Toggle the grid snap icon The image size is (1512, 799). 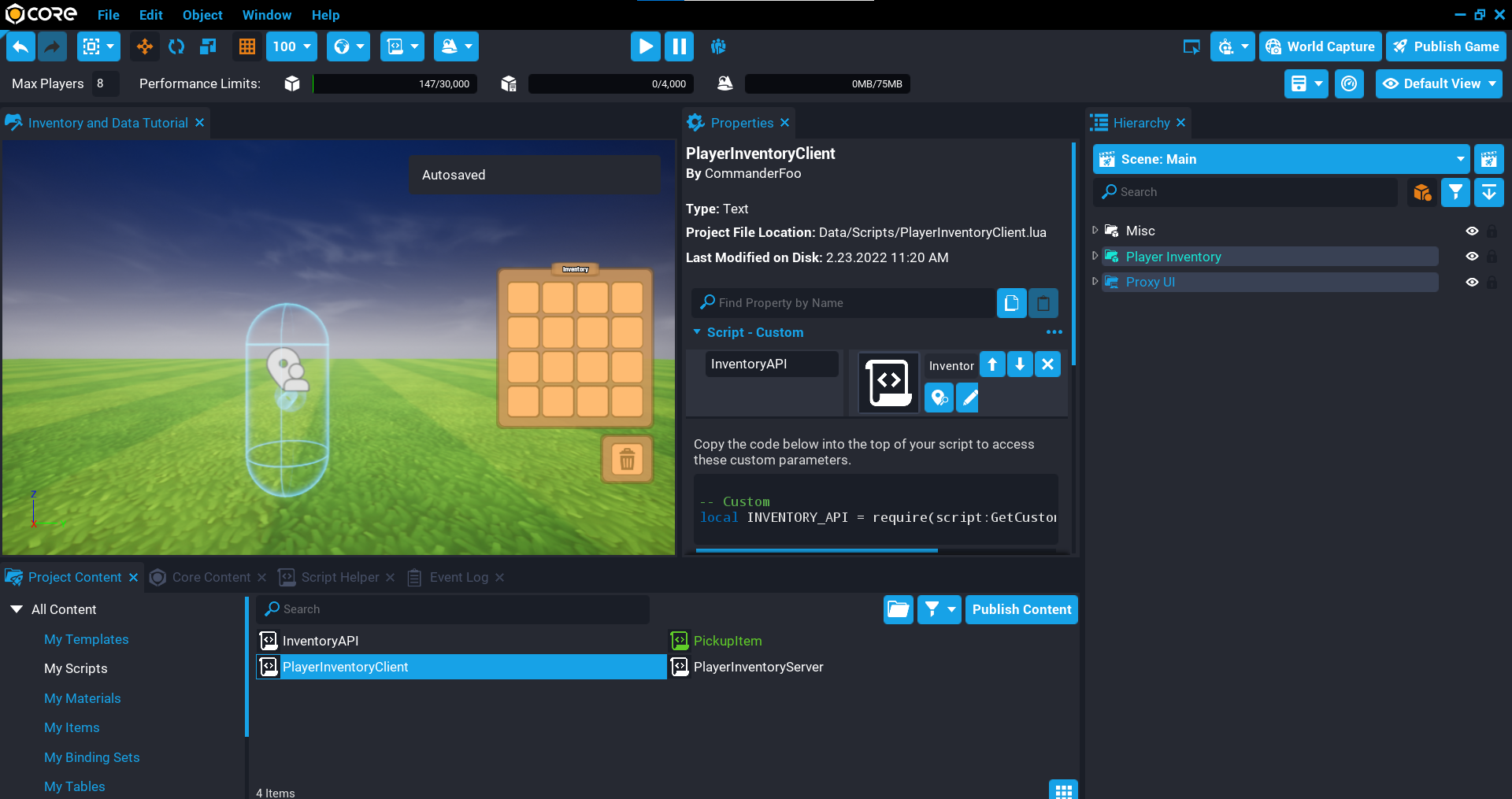(247, 46)
